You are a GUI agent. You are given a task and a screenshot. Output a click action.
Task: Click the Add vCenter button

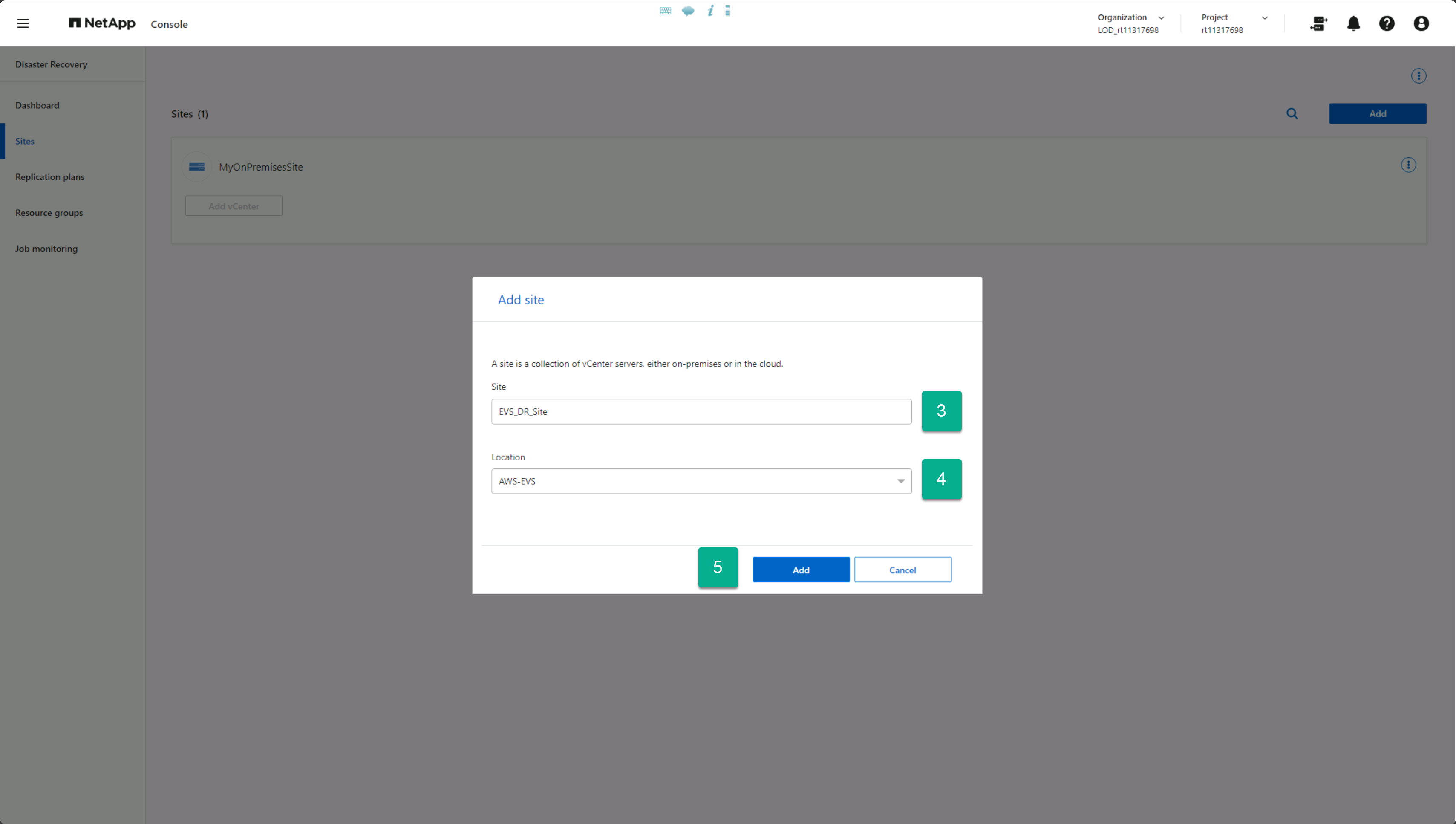[234, 206]
